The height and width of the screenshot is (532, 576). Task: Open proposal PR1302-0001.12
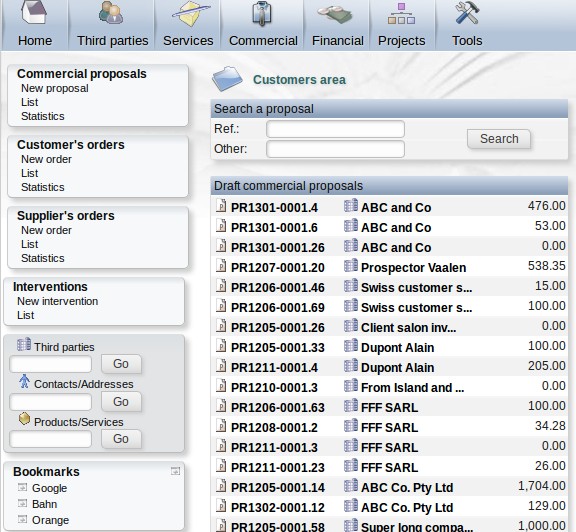[x=278, y=507]
